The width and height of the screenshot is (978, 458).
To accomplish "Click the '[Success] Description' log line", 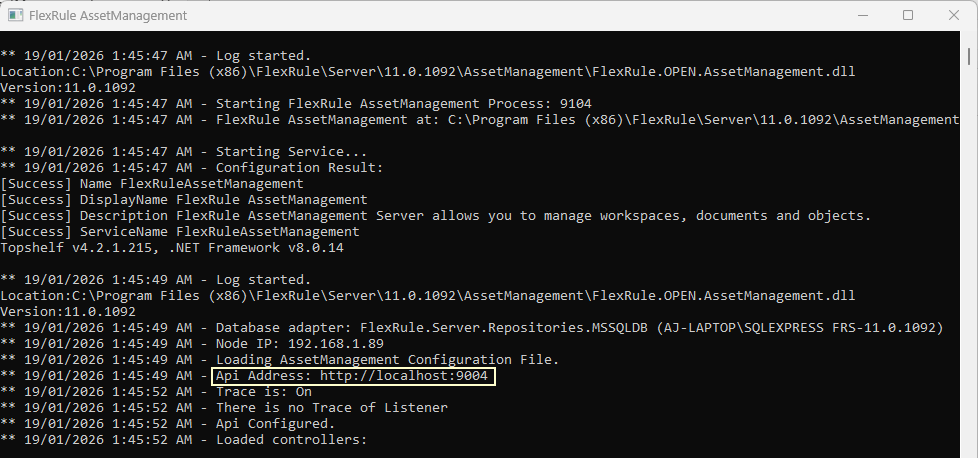I will [436, 216].
